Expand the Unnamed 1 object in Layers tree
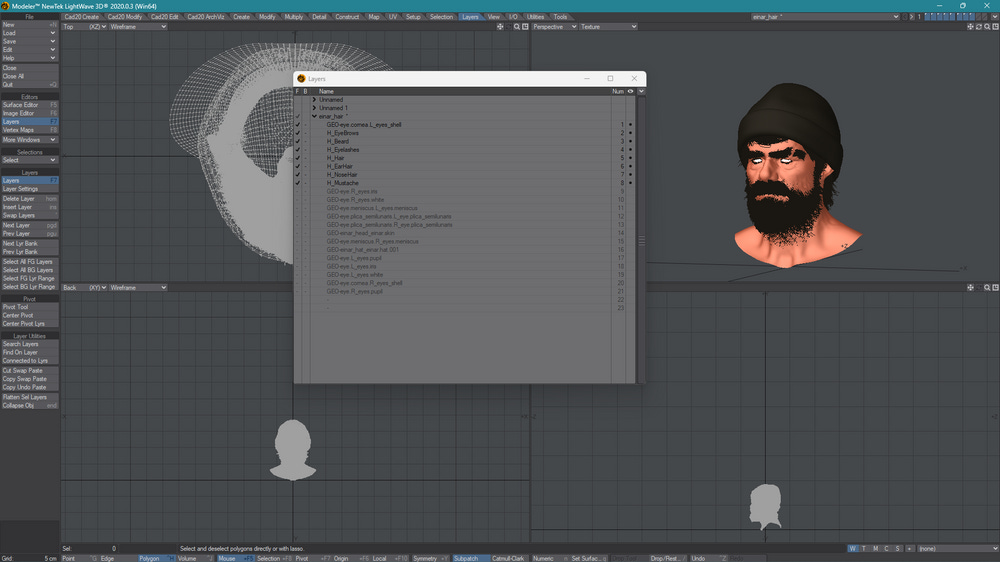This screenshot has height=562, width=1000. (x=314, y=108)
